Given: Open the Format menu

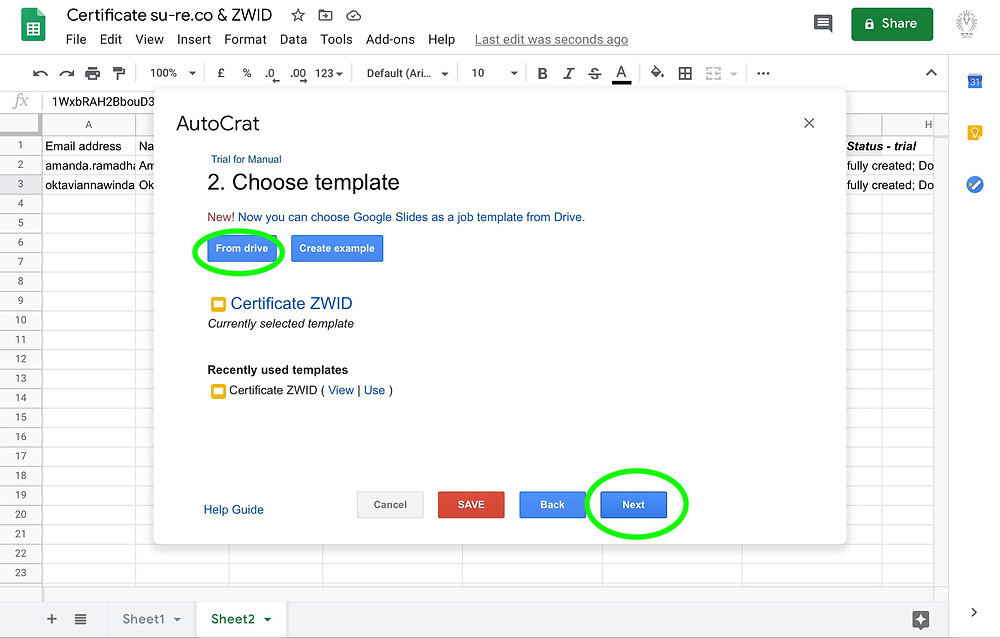Looking at the screenshot, I should coord(245,40).
